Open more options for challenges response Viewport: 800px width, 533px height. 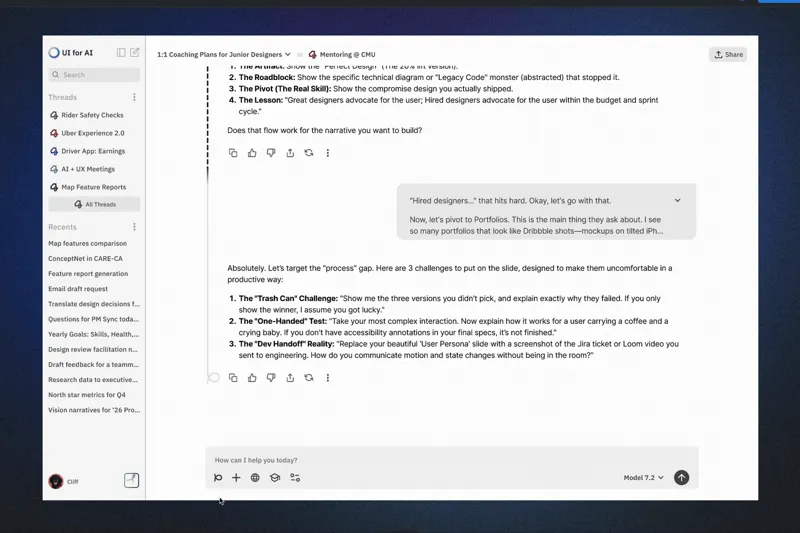pos(328,378)
